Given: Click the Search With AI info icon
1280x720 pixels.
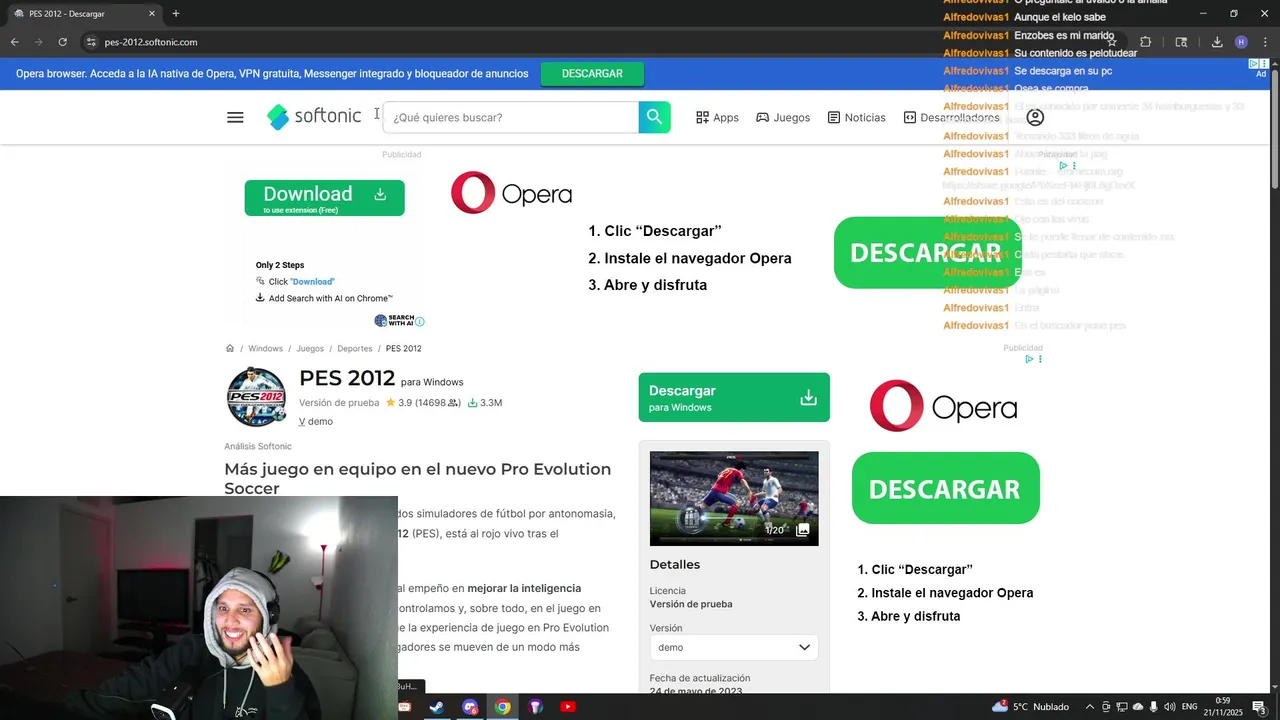Looking at the screenshot, I should (x=420, y=321).
